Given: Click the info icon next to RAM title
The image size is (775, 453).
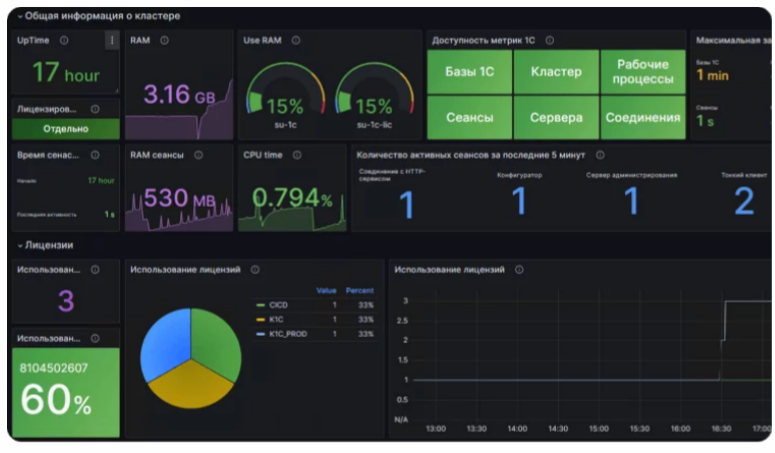Looking at the screenshot, I should pos(164,41).
